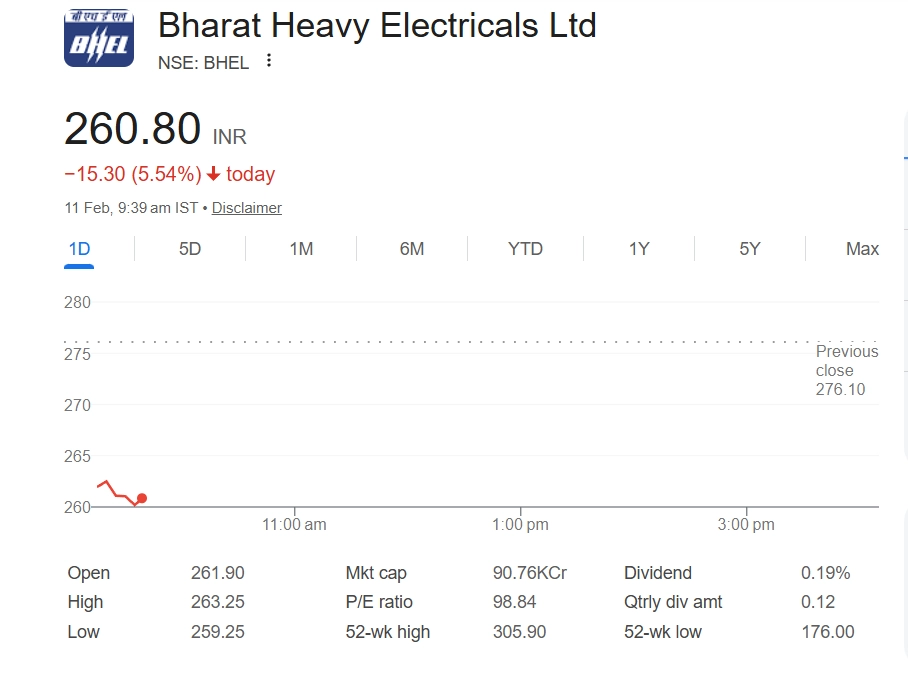Click the Previous close 276.10 label
This screenshot has width=908, height=686.
point(846,370)
